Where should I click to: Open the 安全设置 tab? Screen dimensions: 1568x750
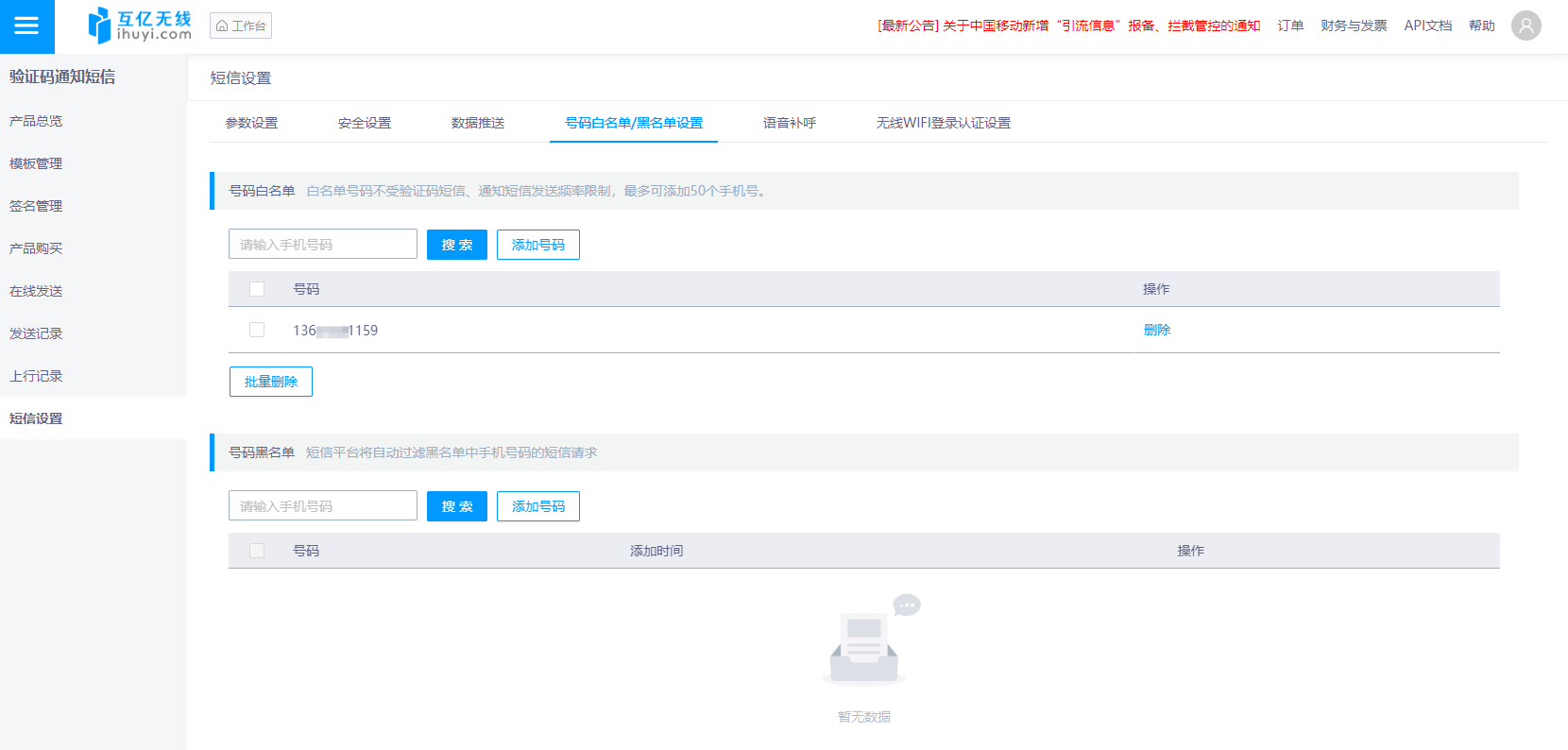[x=365, y=123]
